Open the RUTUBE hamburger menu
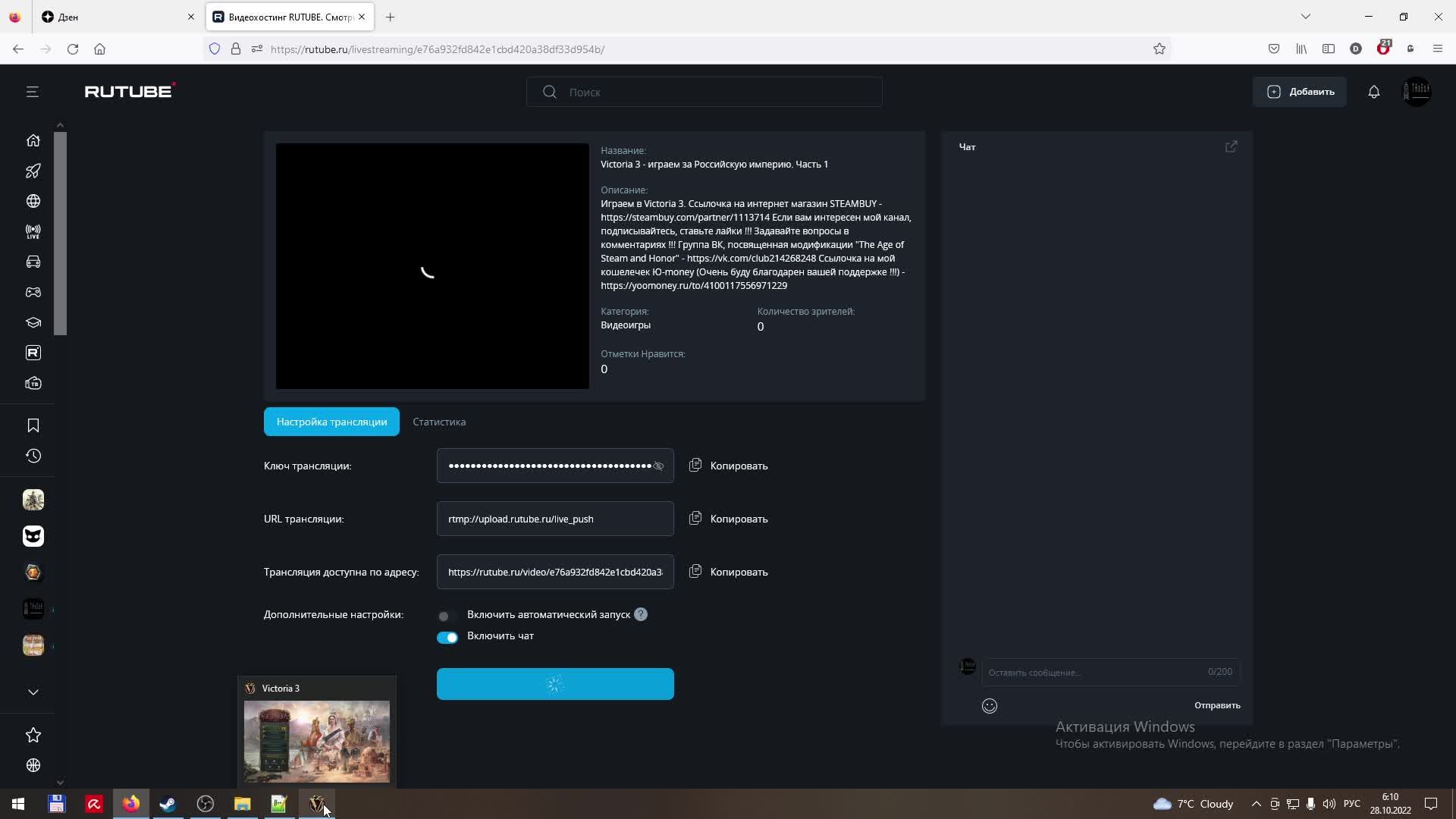This screenshot has width=1456, height=819. [32, 92]
